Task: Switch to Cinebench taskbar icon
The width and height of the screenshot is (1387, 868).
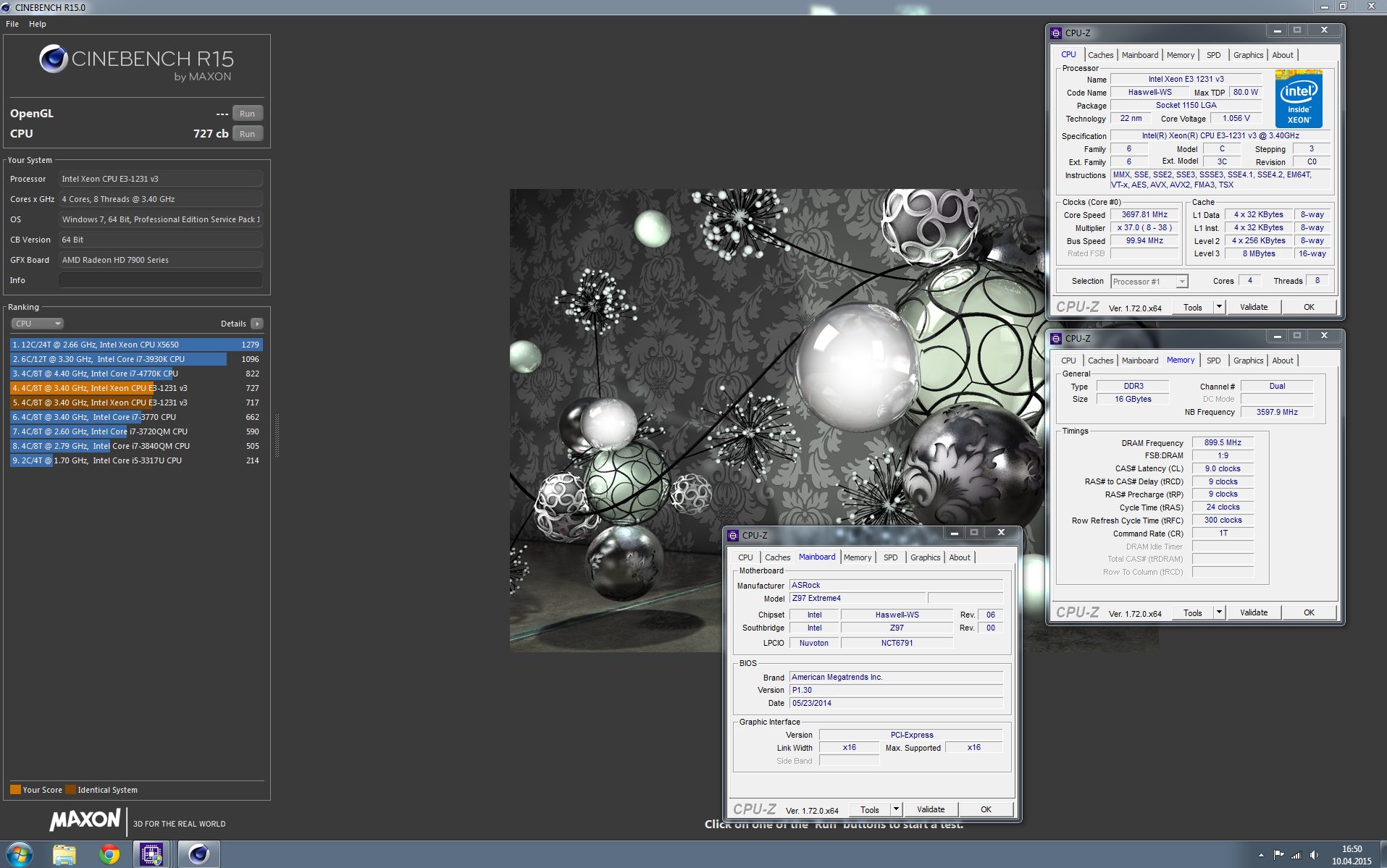Action: click(198, 854)
